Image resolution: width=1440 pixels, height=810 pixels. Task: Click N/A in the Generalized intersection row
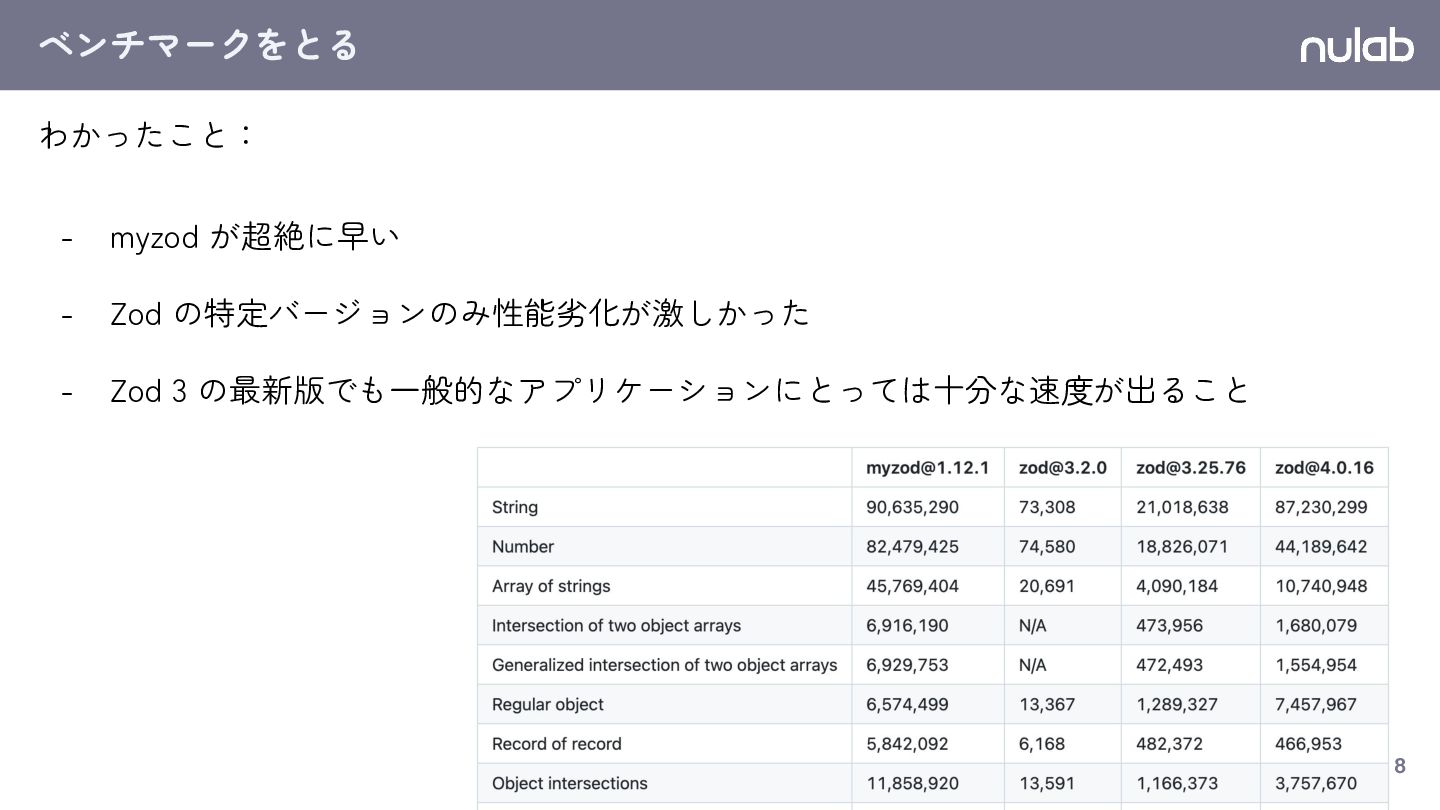[1032, 665]
